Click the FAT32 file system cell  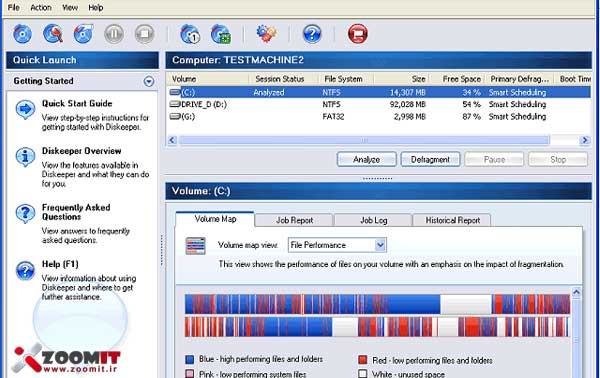333,116
